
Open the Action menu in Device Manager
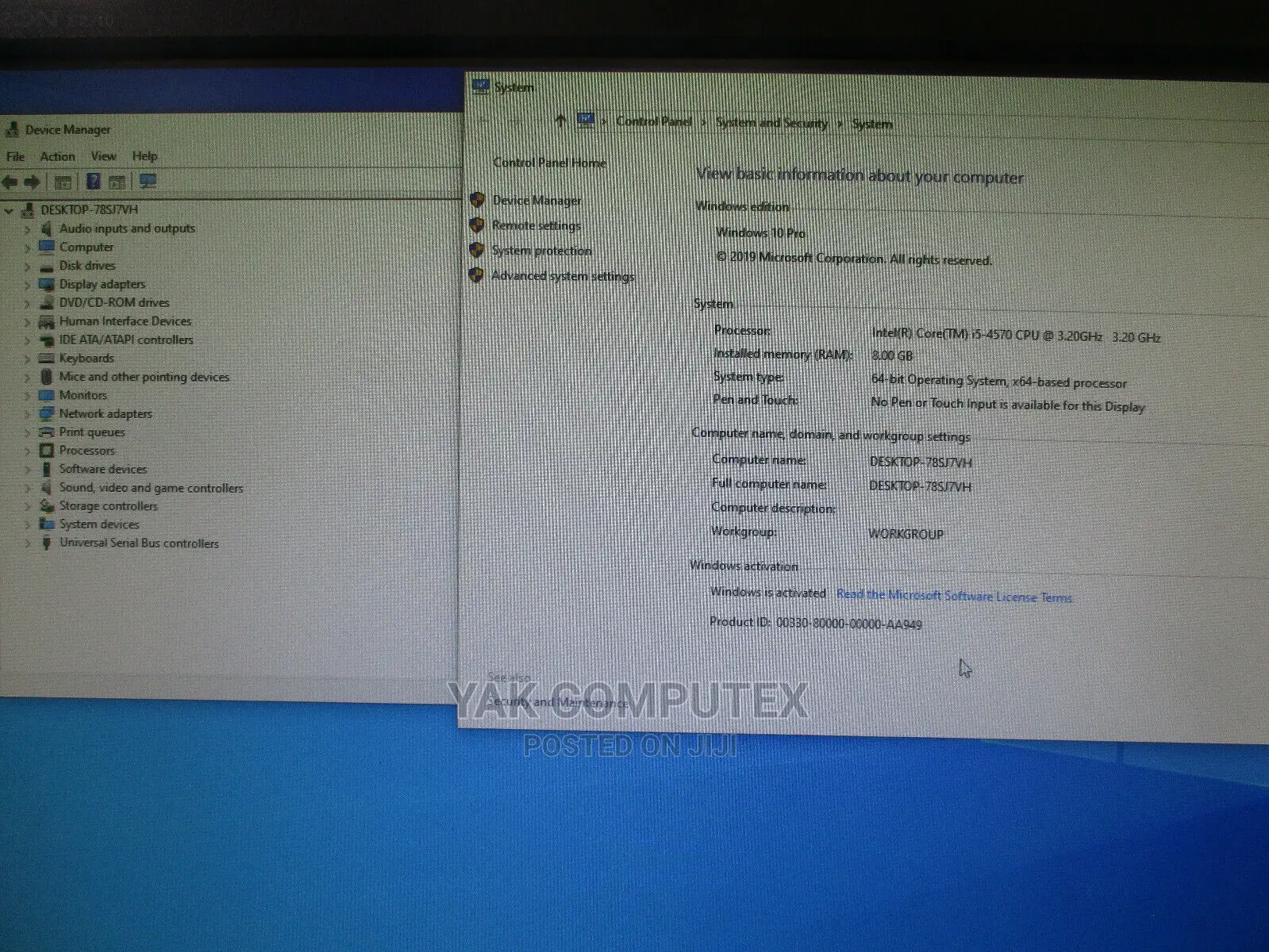point(57,156)
